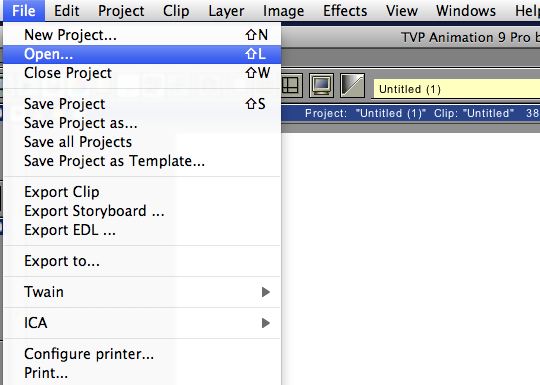Select Export Clip entry

tap(142, 192)
